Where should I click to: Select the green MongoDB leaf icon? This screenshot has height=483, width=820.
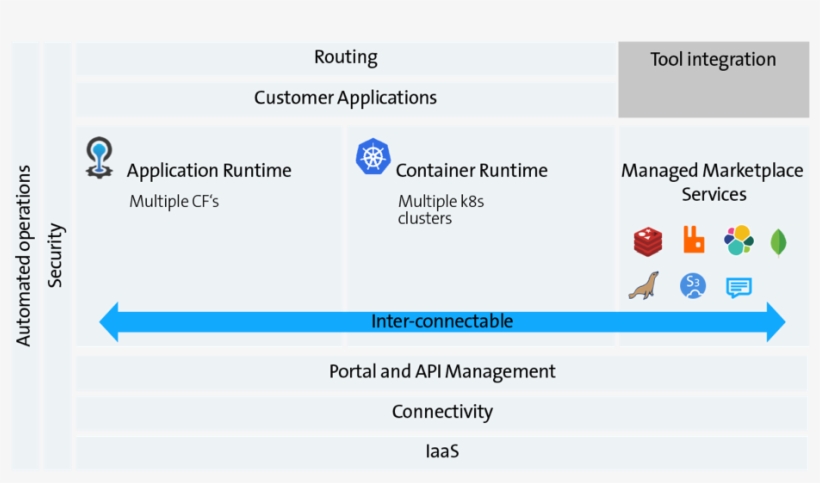point(779,243)
